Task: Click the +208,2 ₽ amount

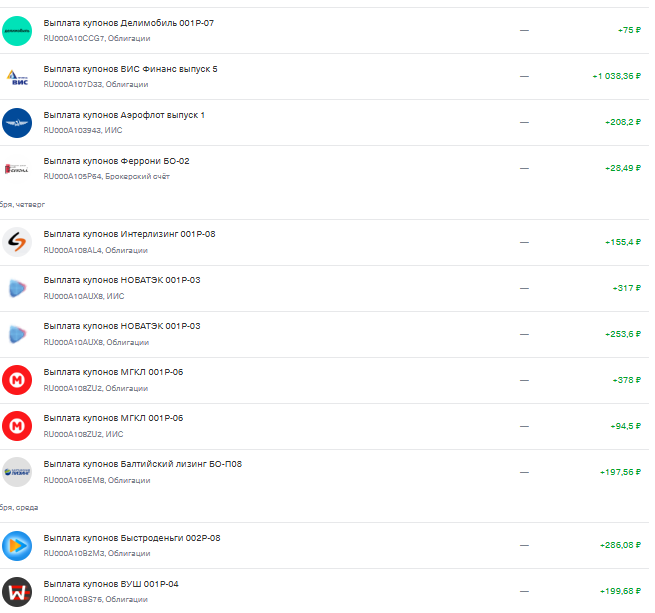Action: click(x=623, y=122)
